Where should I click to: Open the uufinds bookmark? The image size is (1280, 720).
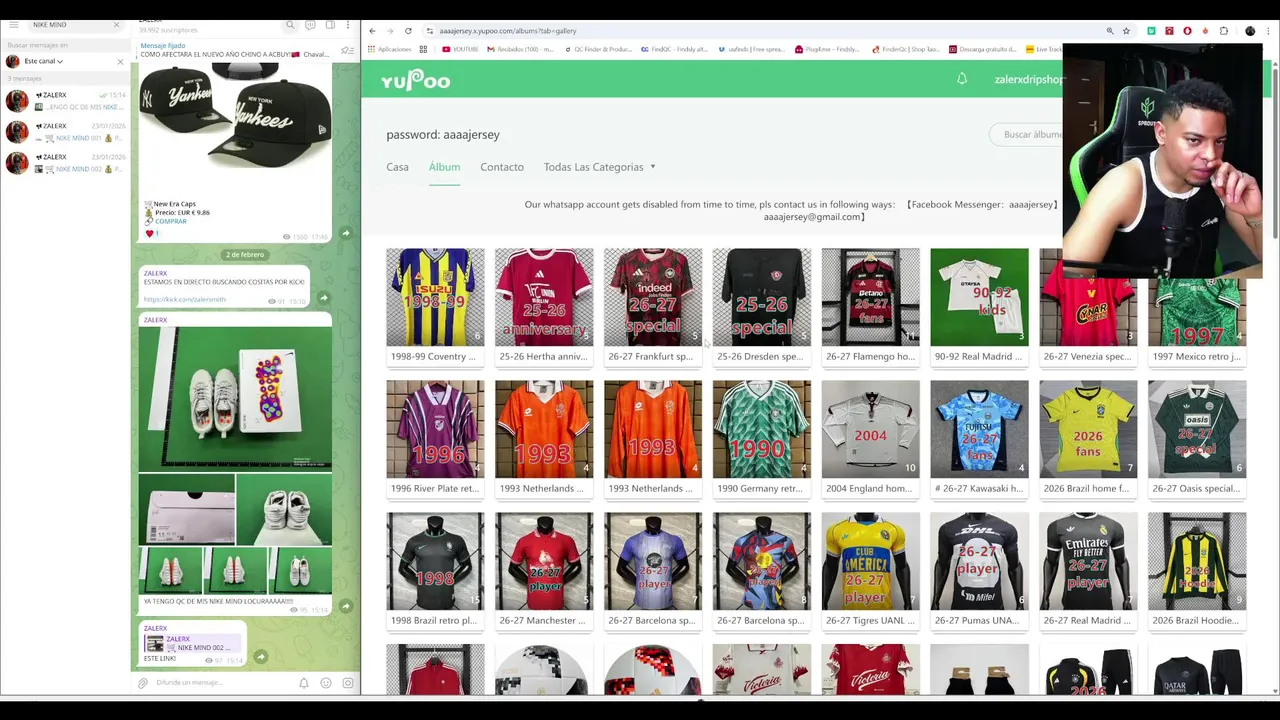[x=752, y=49]
